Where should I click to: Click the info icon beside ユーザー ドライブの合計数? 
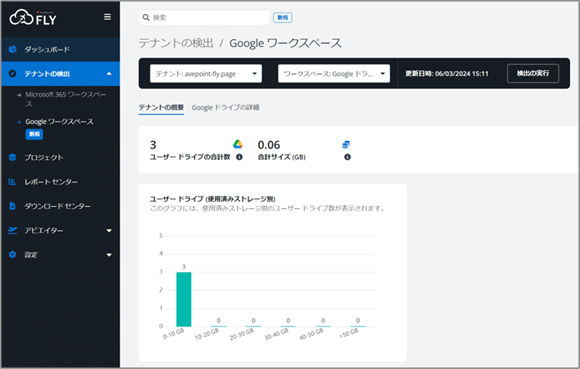239,157
